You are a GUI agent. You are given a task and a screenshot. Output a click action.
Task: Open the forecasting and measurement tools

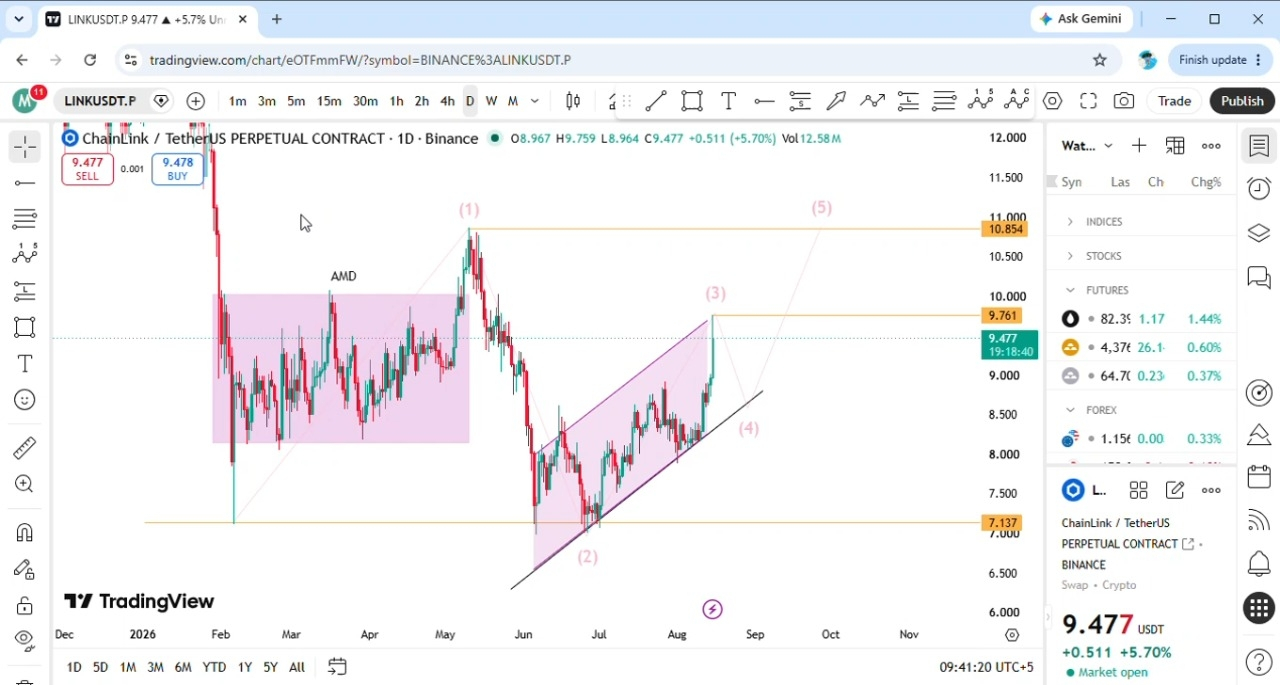(25, 291)
